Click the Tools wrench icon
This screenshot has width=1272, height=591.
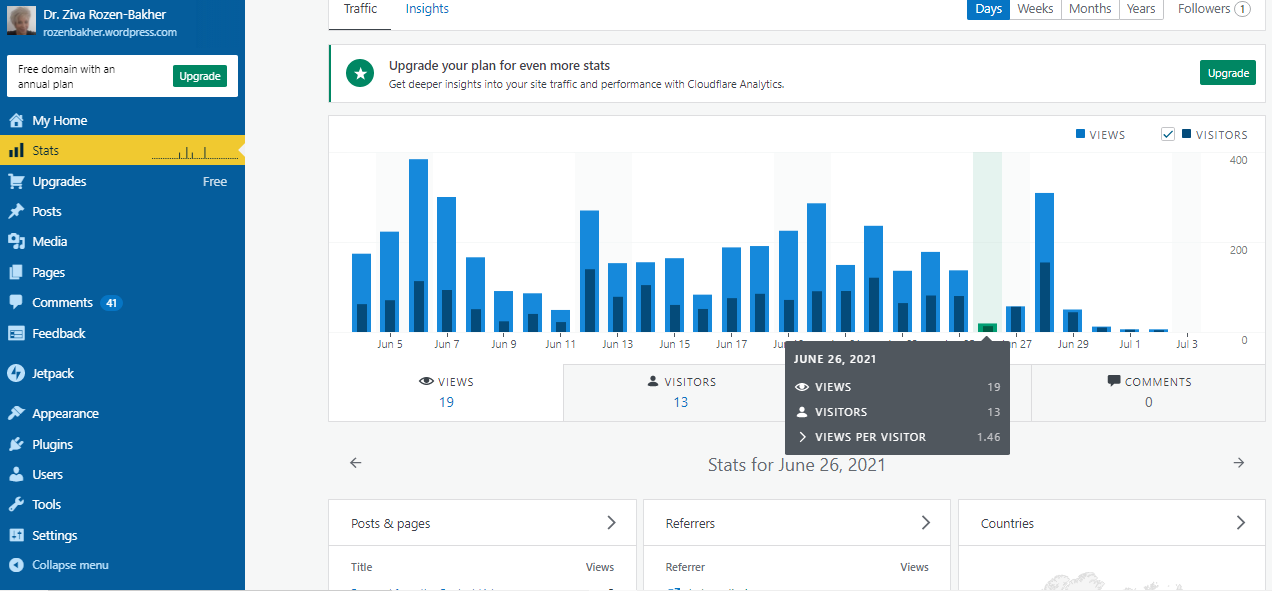(16, 504)
